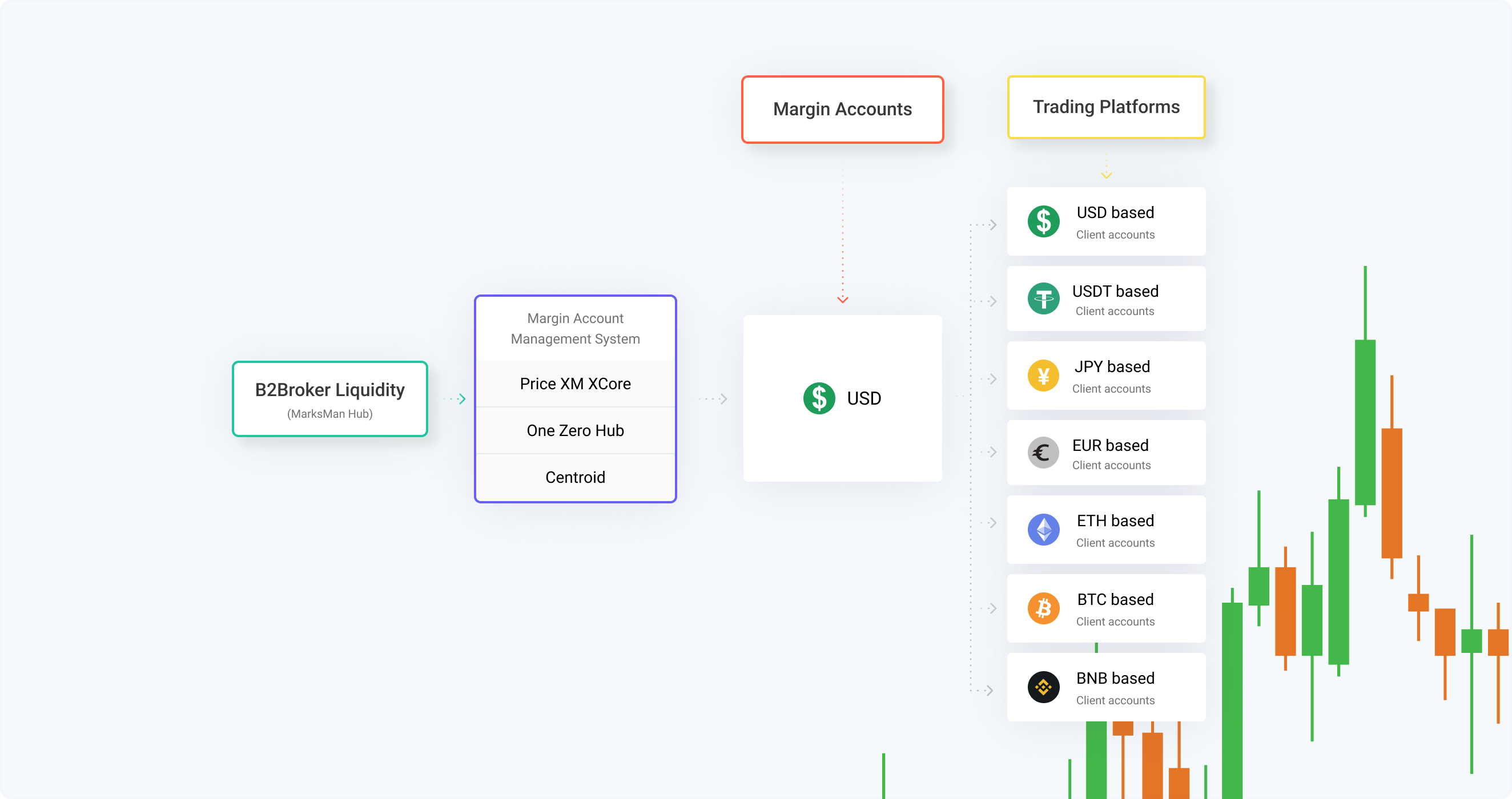The image size is (1512, 799).
Task: Click Client accounts under EUR based
Action: coord(1111,465)
